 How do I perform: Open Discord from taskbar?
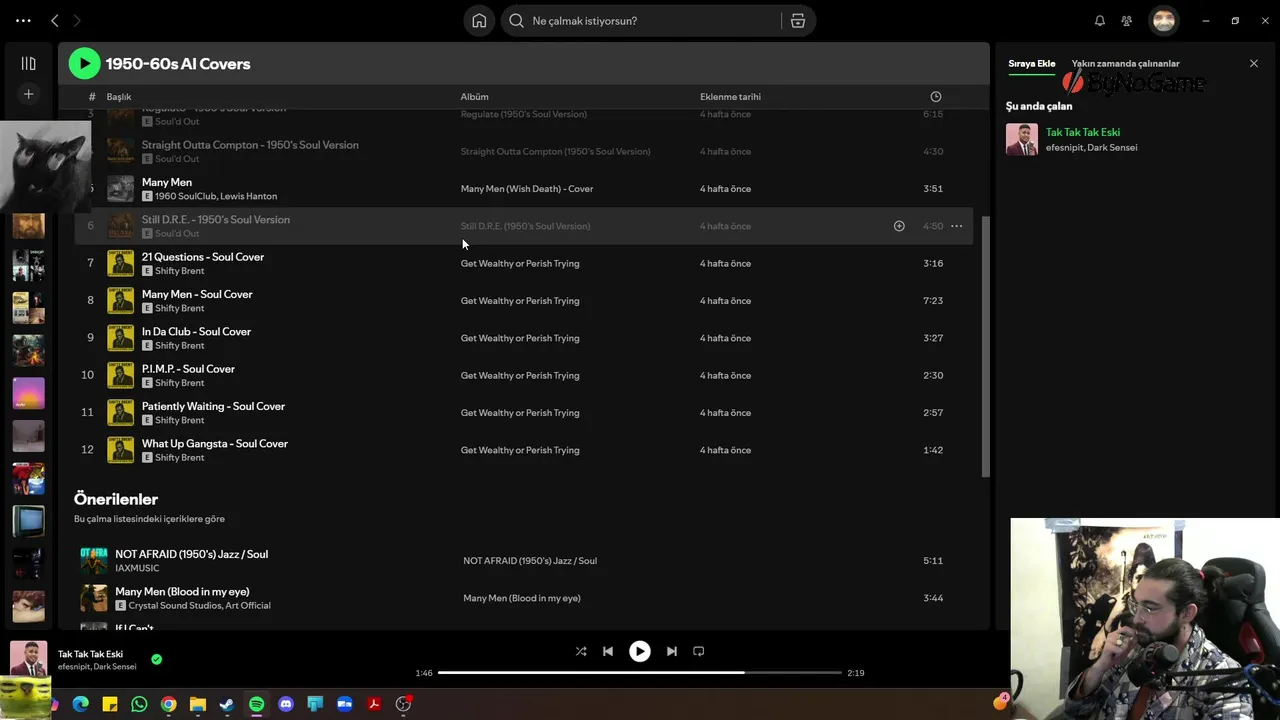coord(286,704)
